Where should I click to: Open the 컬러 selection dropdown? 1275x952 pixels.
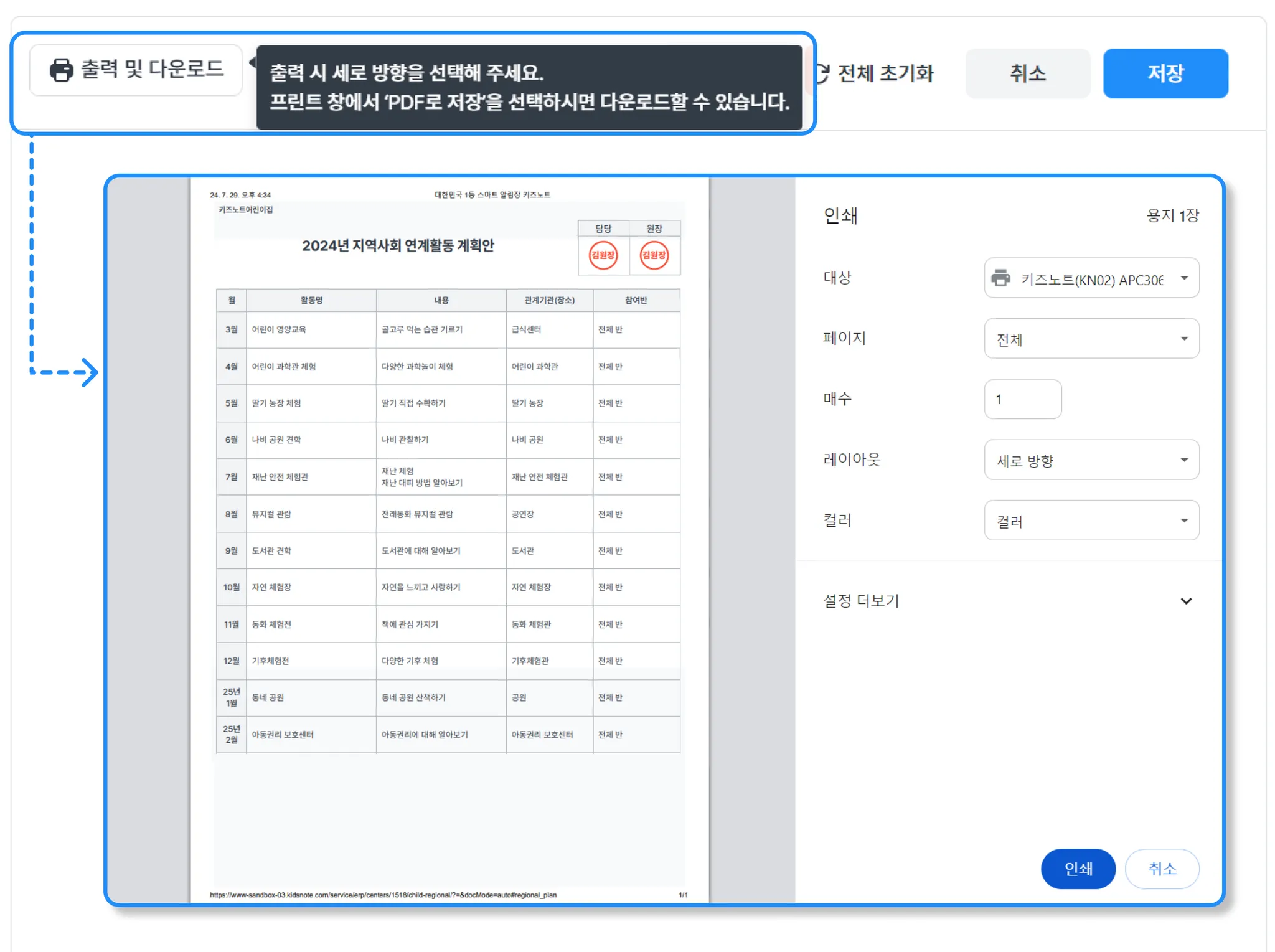point(1091,521)
